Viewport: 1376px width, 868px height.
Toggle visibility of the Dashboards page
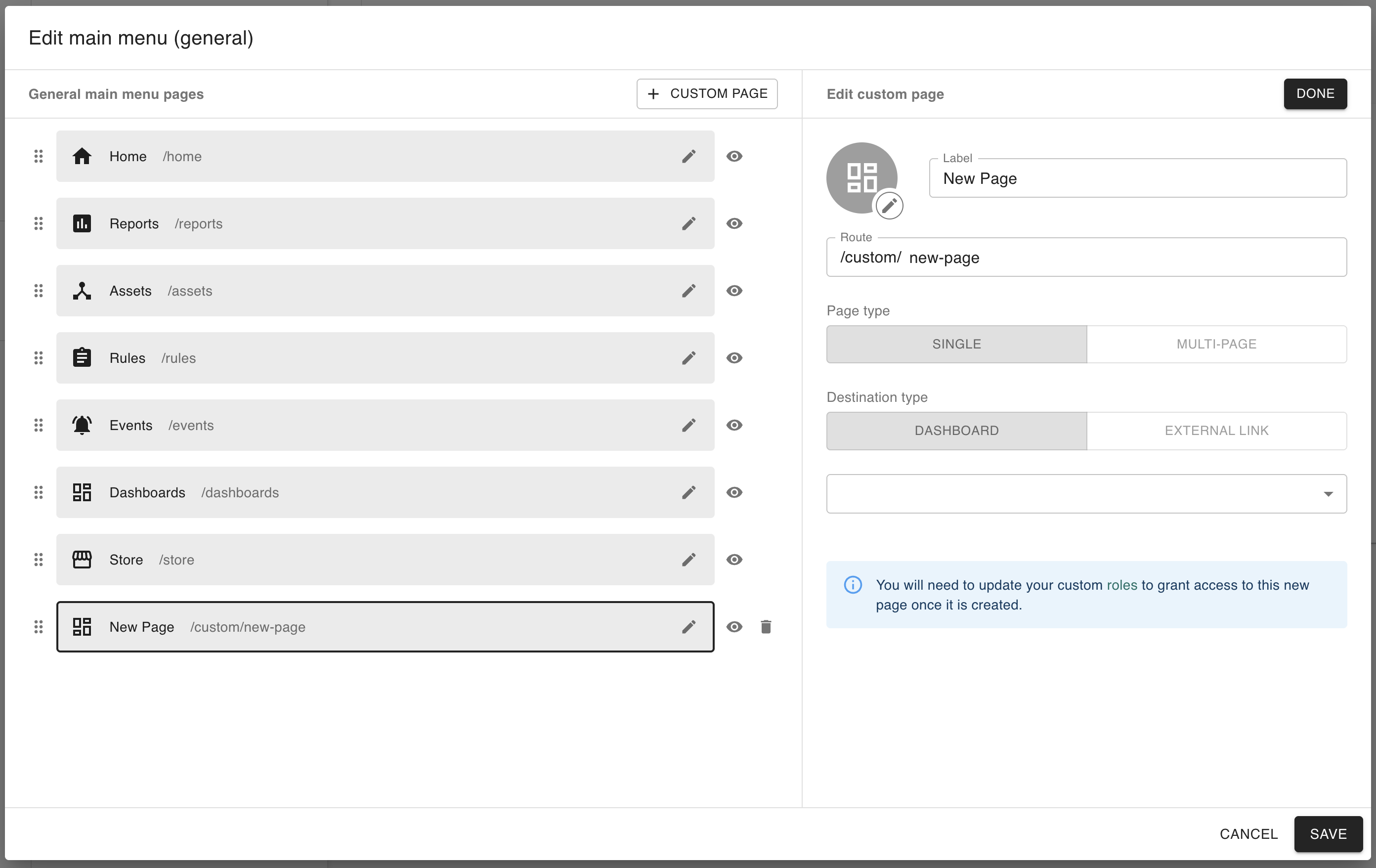pos(734,492)
